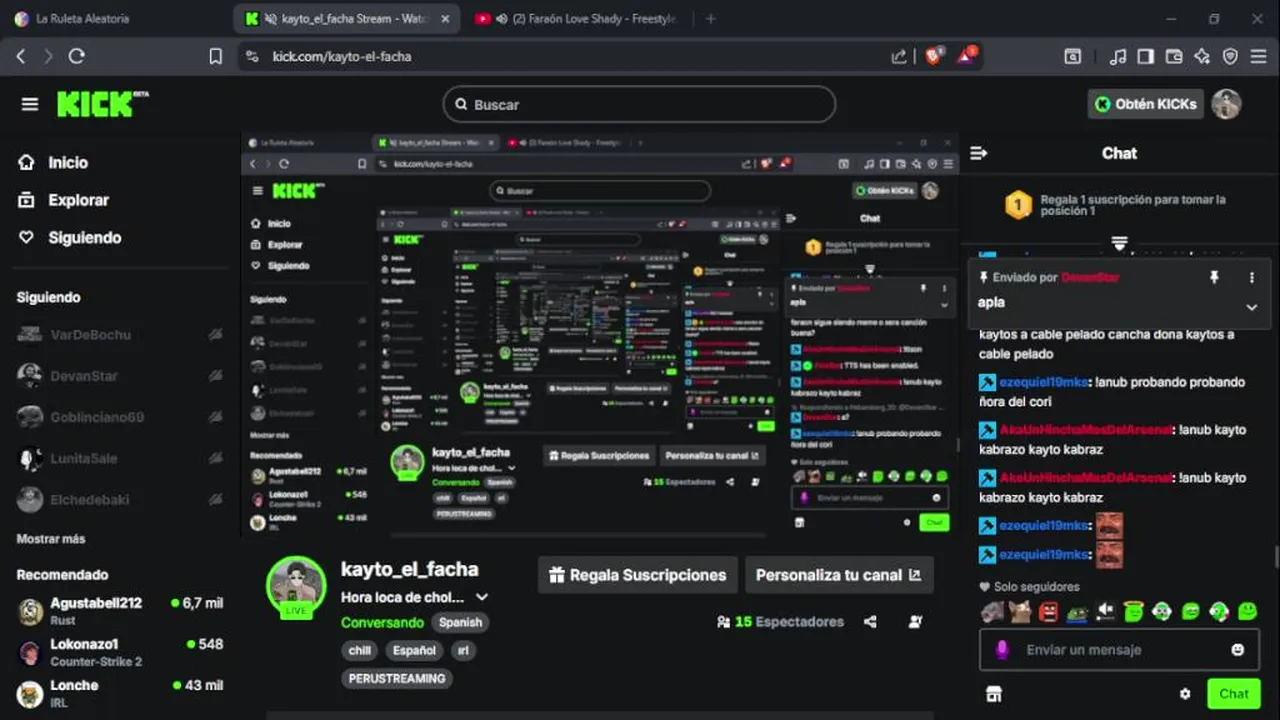
Task: Click the Pepe frog emote
Action: tap(1077, 611)
